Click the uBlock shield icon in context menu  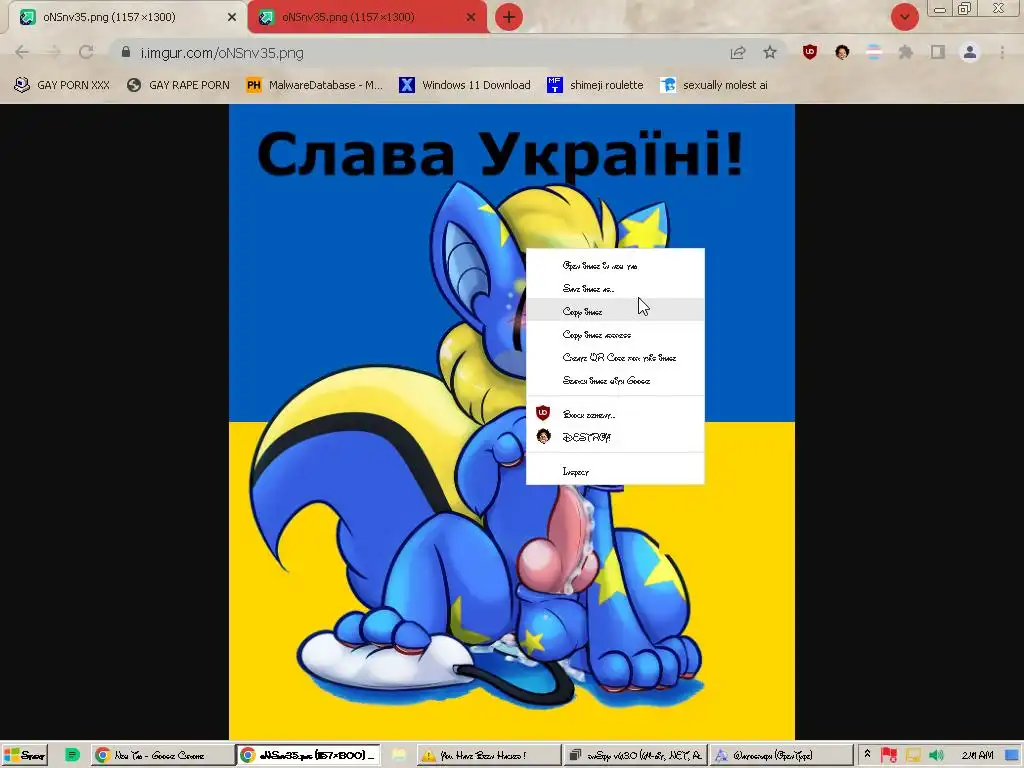click(543, 413)
